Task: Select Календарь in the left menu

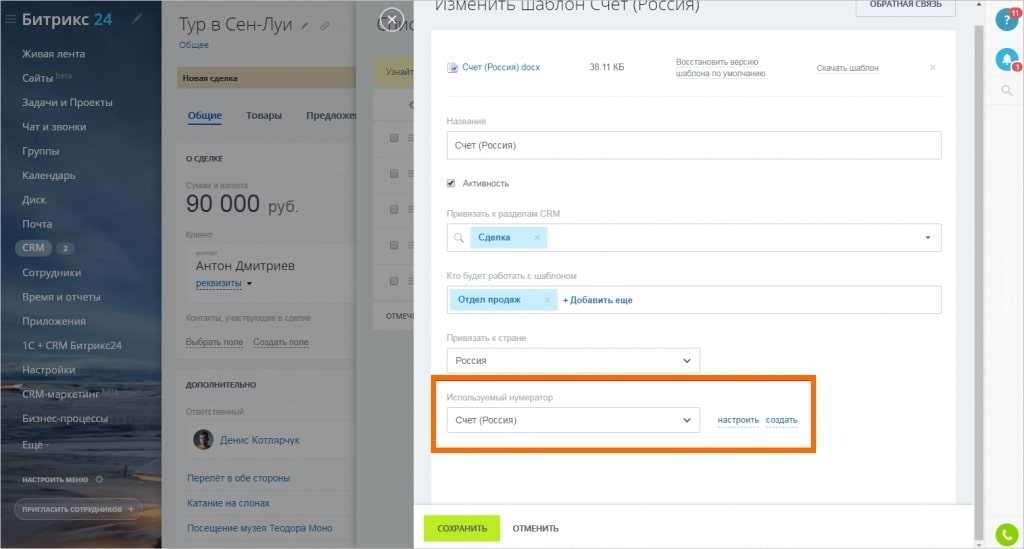Action: 48,176
